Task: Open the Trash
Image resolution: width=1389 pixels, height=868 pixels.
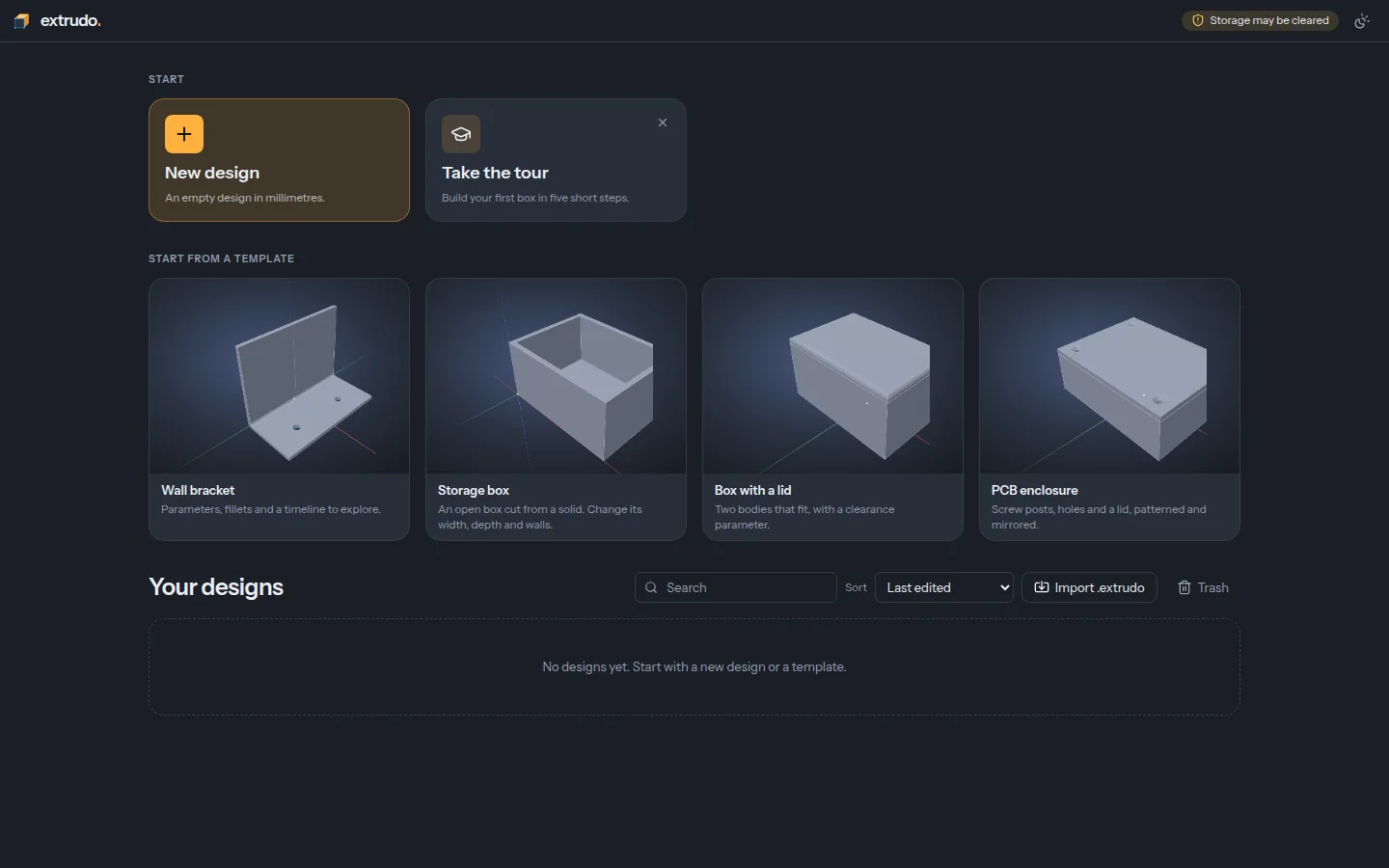Action: click(1203, 587)
